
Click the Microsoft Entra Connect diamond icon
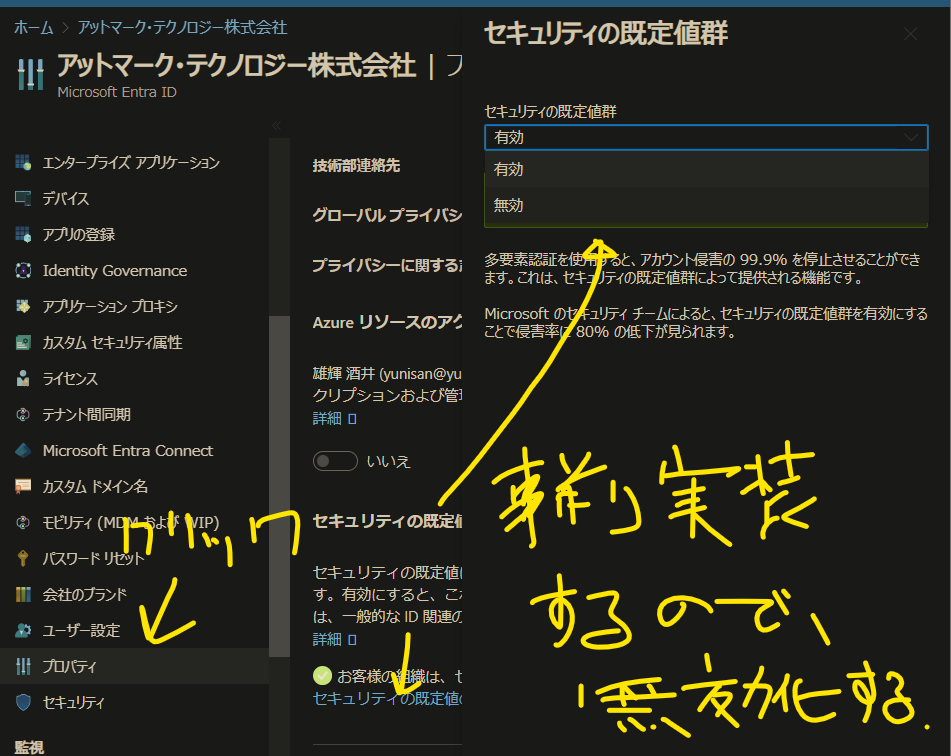click(x=23, y=450)
